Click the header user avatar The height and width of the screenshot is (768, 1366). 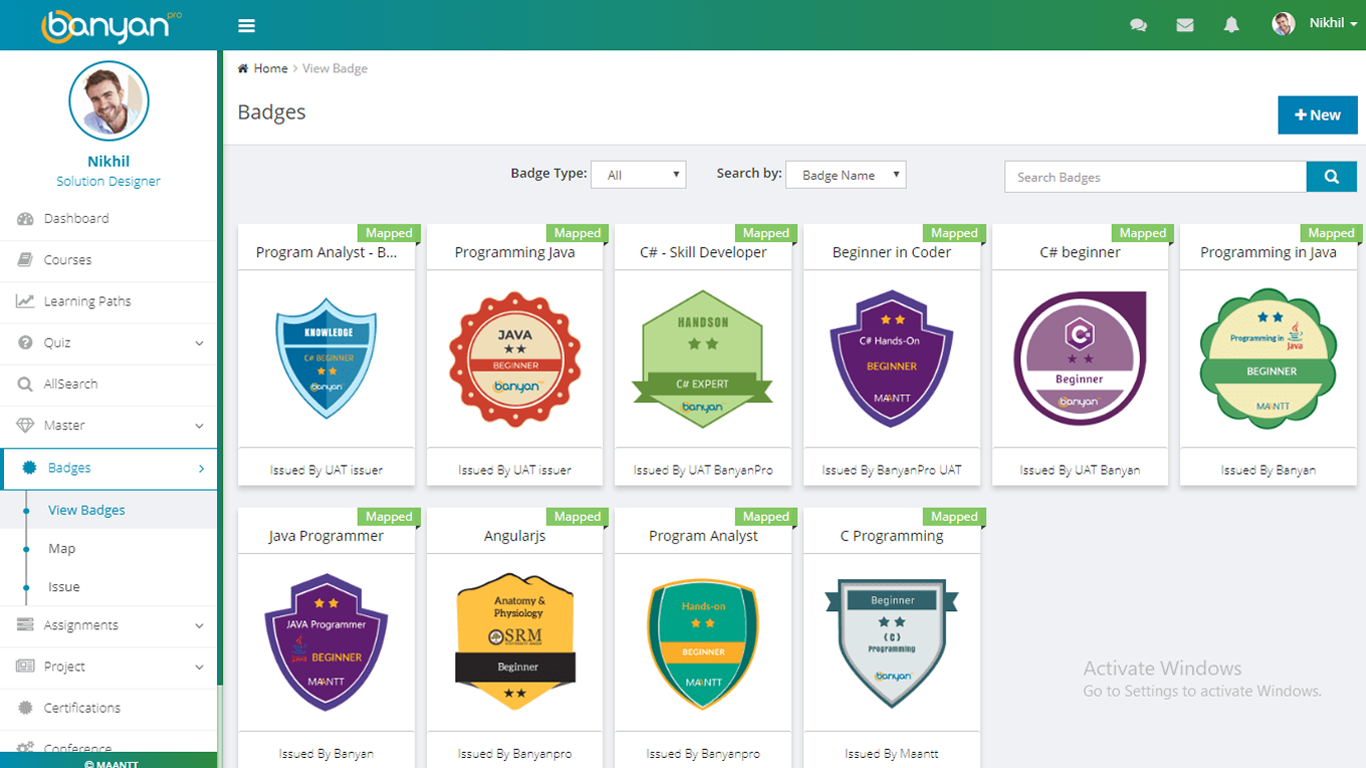click(1283, 24)
